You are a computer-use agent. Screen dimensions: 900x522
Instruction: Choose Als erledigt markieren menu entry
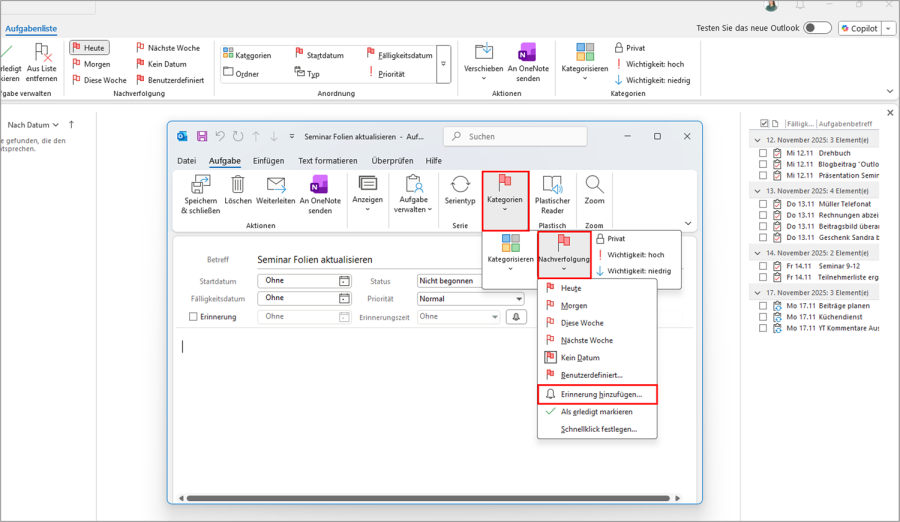coord(597,412)
